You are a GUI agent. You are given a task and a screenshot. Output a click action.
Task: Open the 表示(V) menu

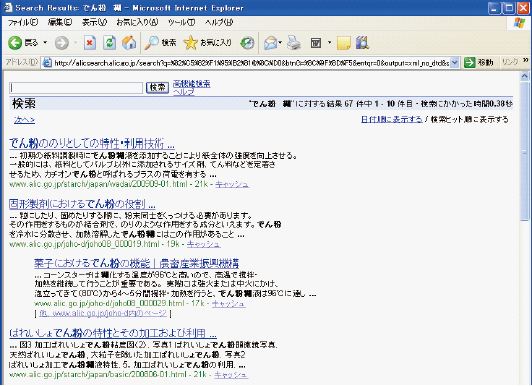(95, 22)
